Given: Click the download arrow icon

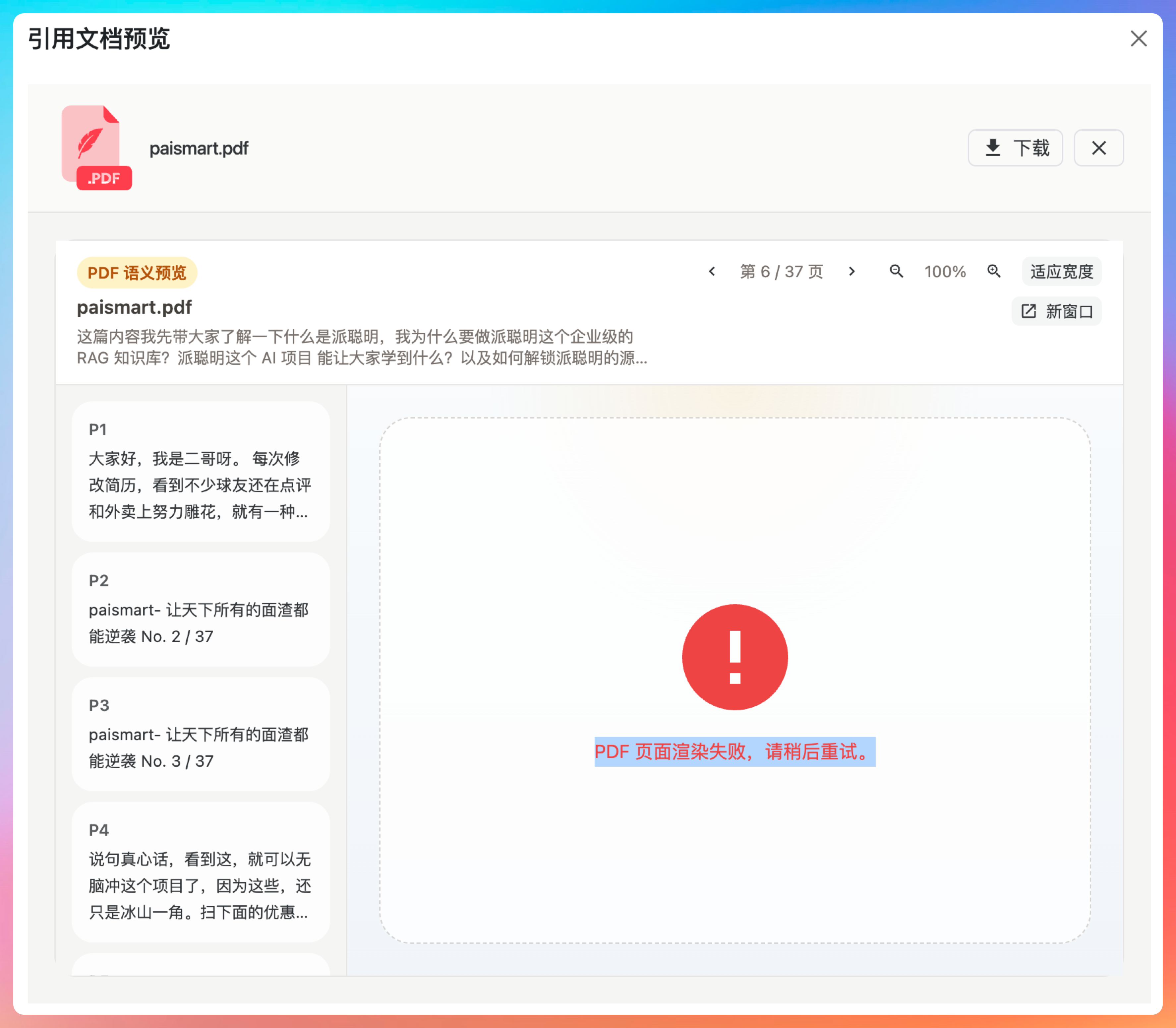Looking at the screenshot, I should [x=992, y=148].
